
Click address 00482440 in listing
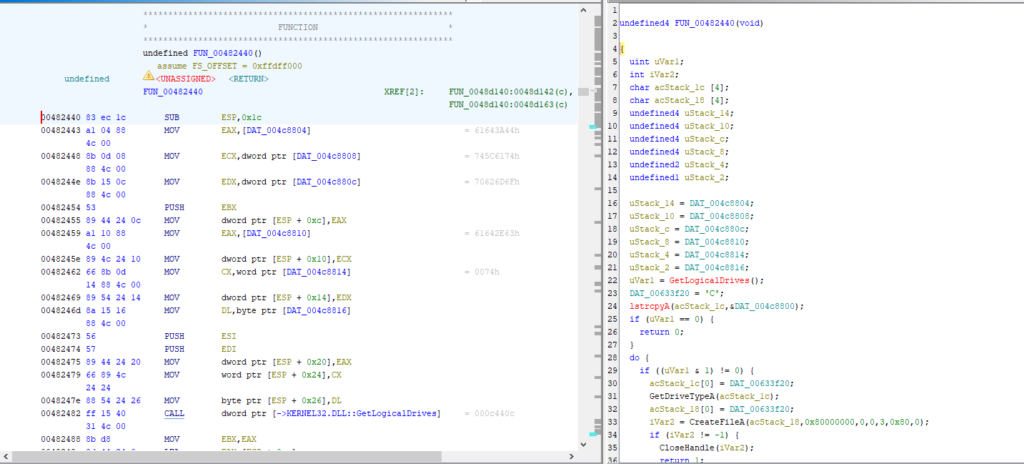pos(62,118)
